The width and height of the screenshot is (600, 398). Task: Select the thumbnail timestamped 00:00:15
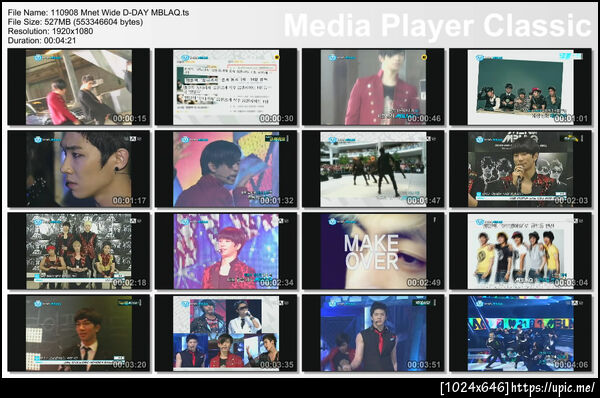coord(78,87)
